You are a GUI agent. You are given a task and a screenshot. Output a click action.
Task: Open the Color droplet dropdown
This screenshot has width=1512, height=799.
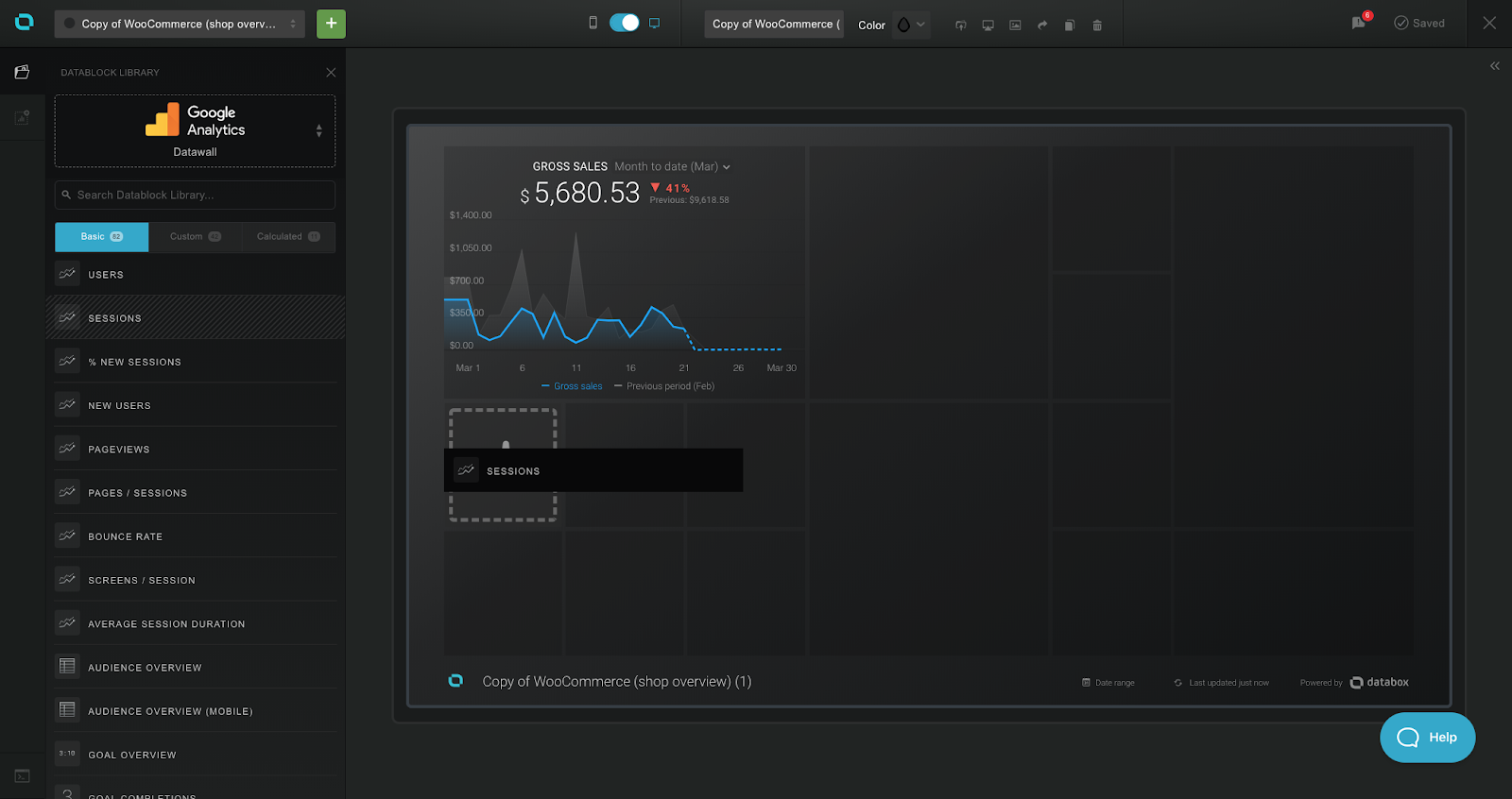pos(911,25)
